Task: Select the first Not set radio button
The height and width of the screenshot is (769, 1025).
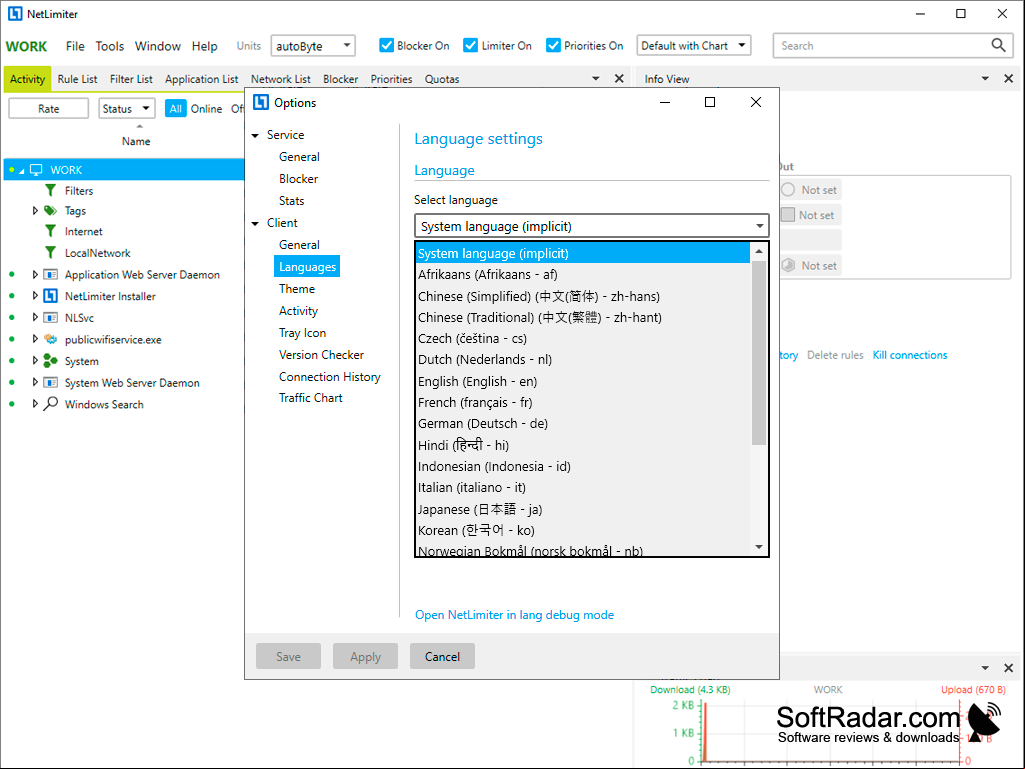Action: click(788, 190)
